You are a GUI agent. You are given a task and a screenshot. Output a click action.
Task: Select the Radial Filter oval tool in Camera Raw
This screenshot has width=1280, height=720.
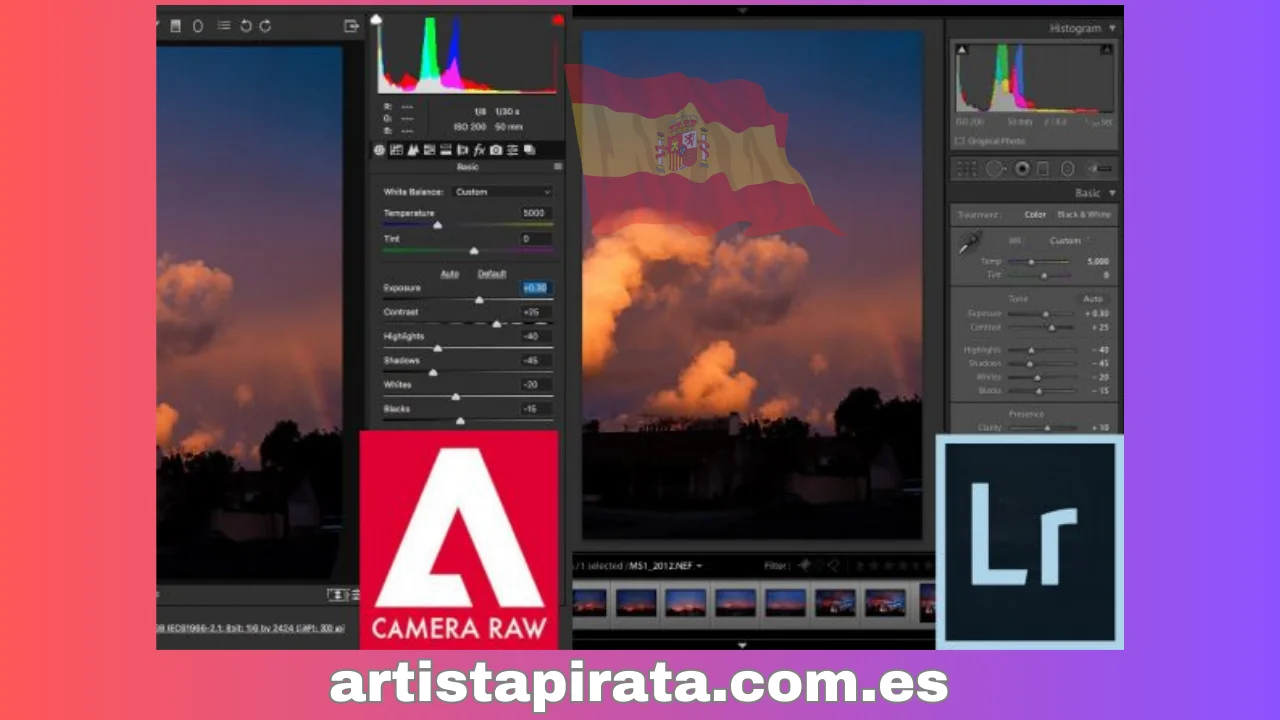pos(198,26)
